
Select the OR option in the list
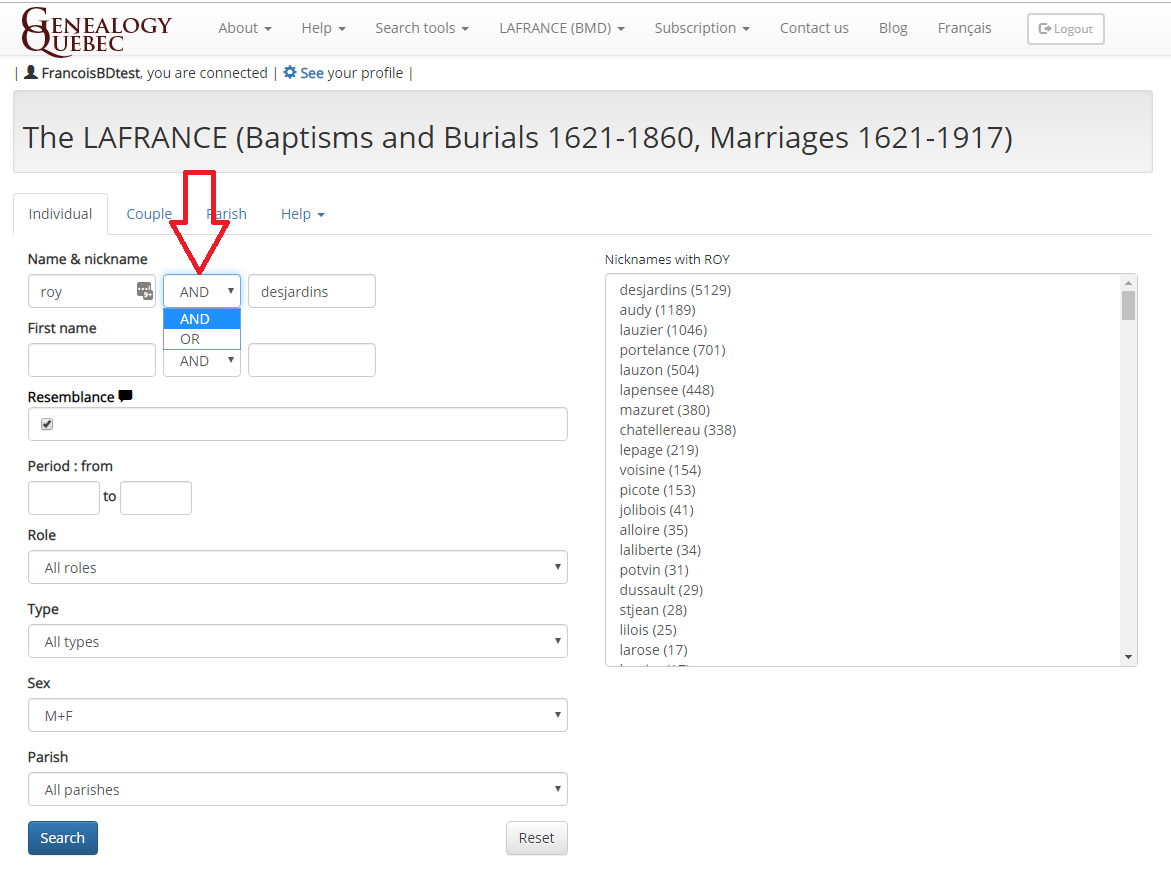point(202,339)
